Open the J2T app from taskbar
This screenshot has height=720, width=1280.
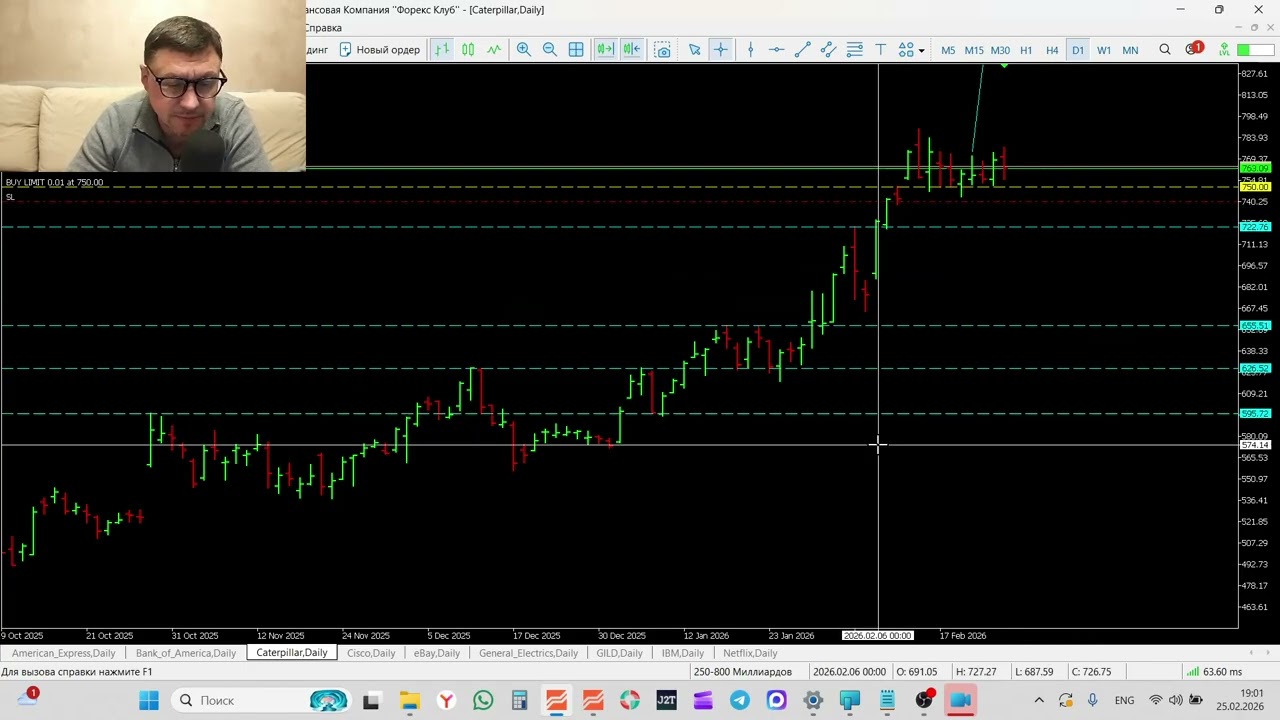tap(666, 700)
